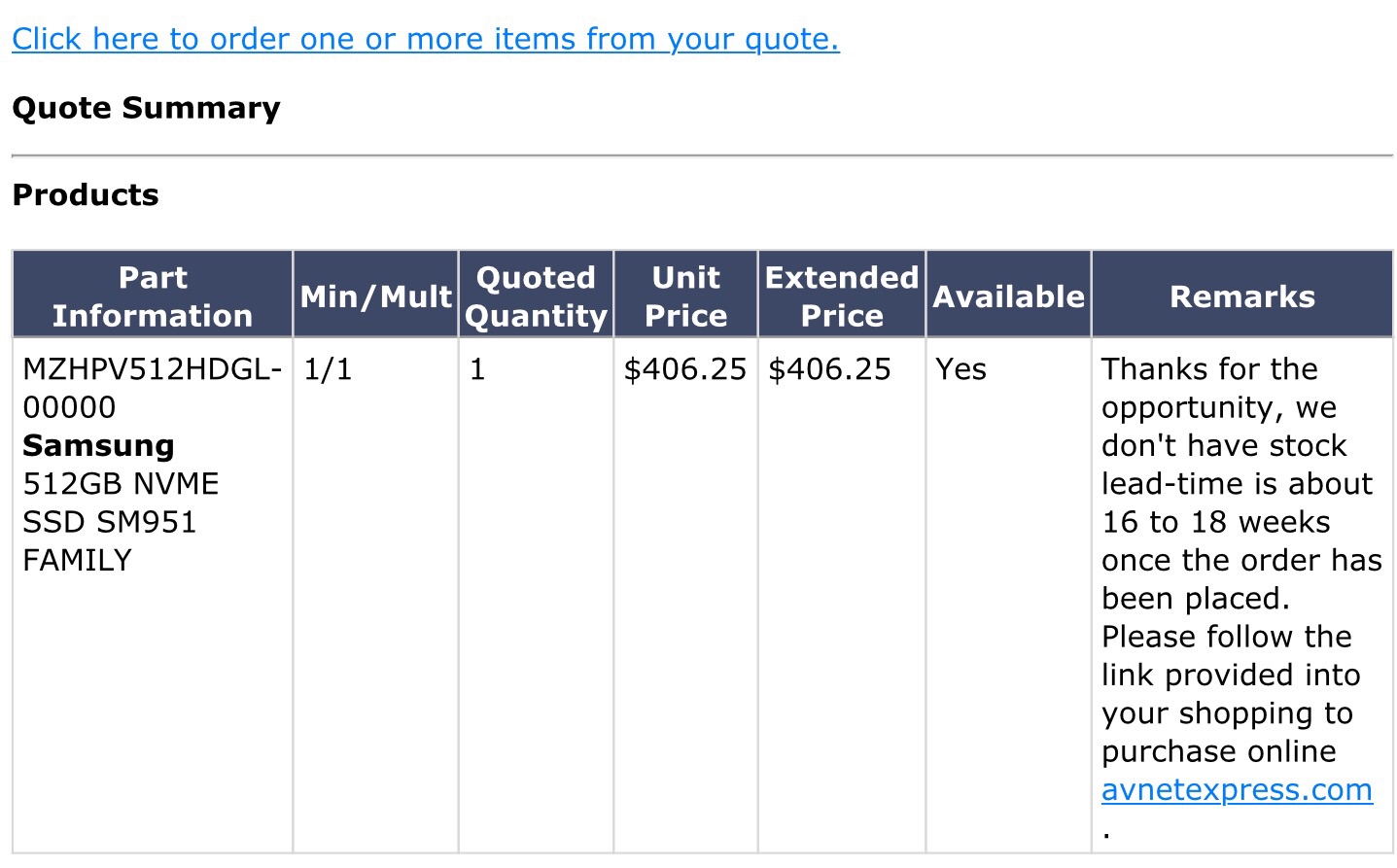This screenshot has width=1397, height=868.
Task: Click the Remarks column header
Action: point(1242,295)
